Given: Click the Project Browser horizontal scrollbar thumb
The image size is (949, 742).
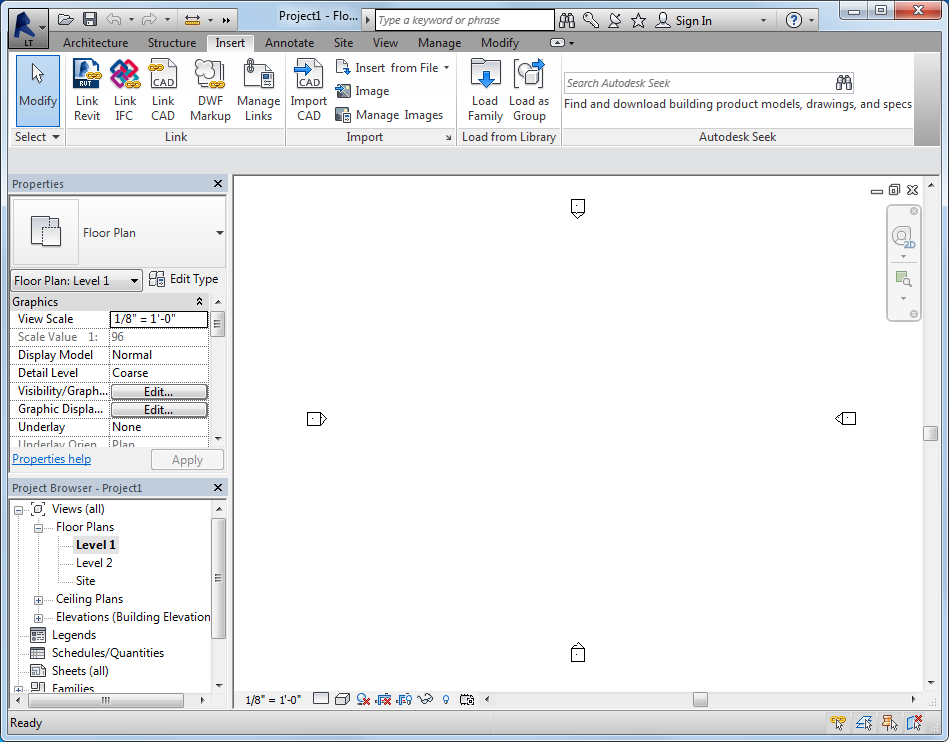Looking at the screenshot, I should 106,700.
